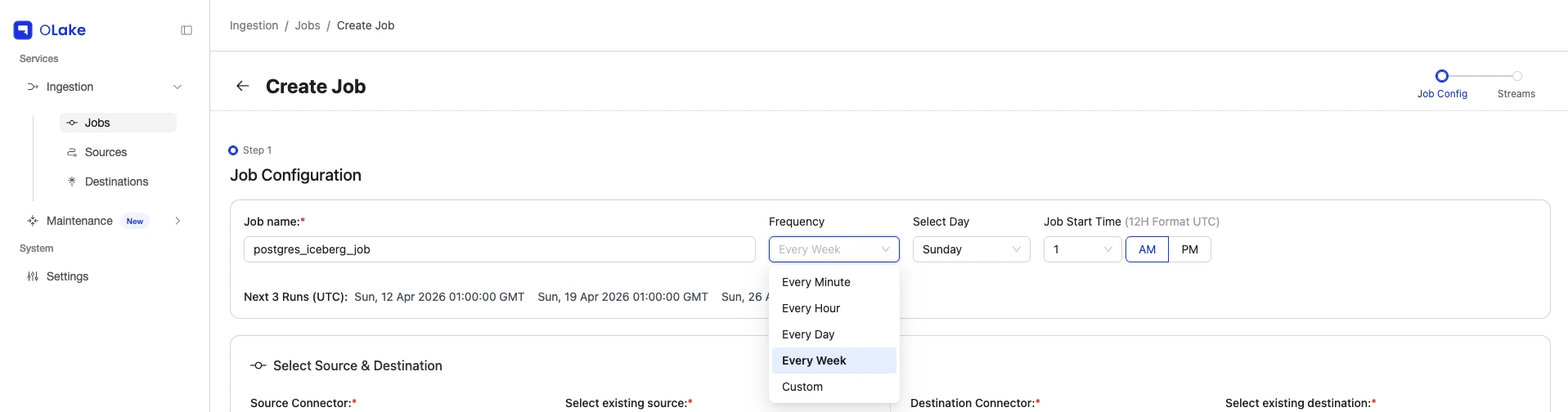
Task: Collapse the sidebar panel icon
Action: coord(186,30)
